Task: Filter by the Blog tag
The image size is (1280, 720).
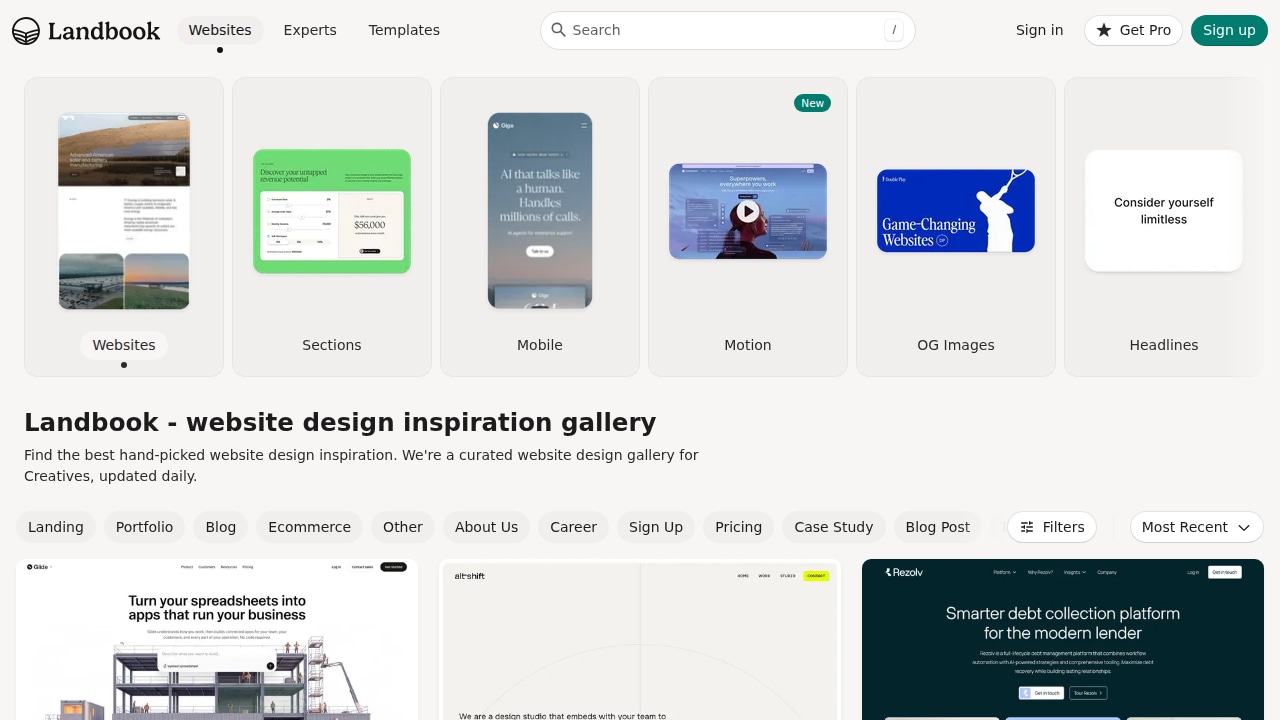Action: (221, 527)
